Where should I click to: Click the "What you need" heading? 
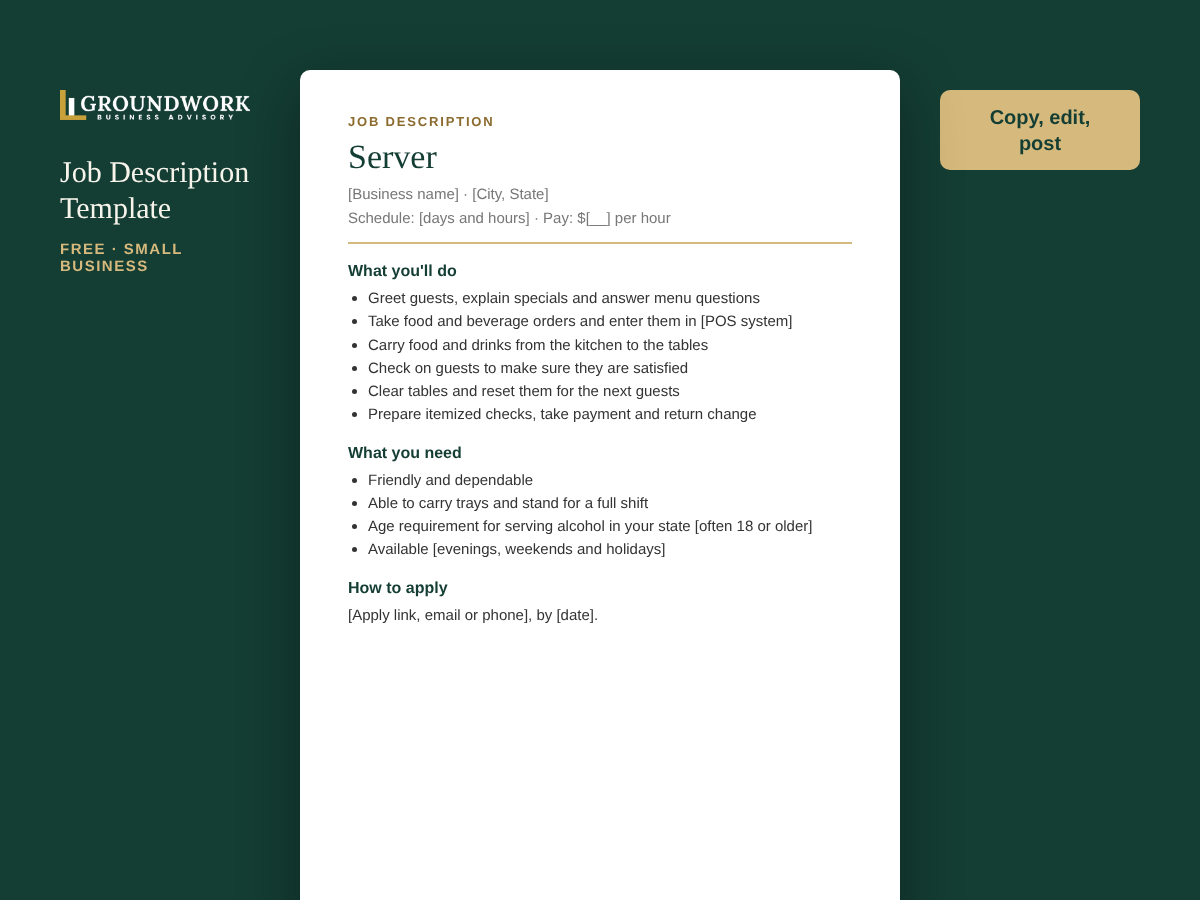[405, 453]
